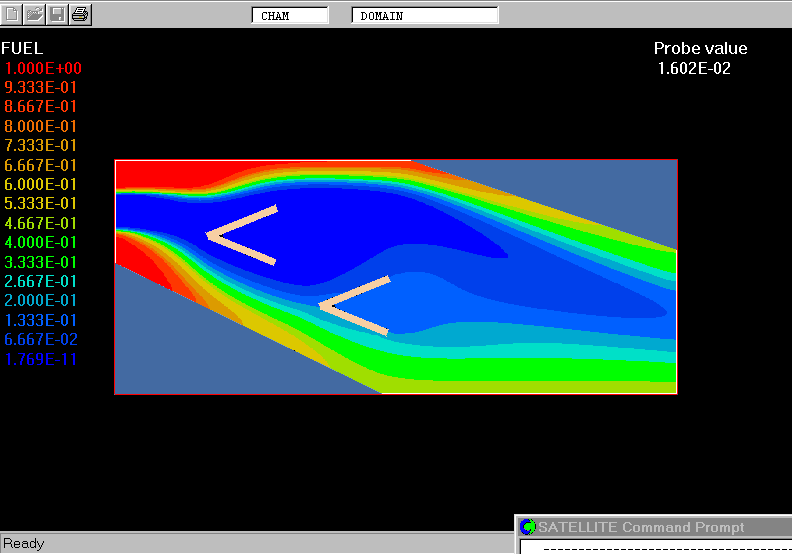The width and height of the screenshot is (792, 554).
Task: Select the SATELLITE Command Prompt title bar
Action: tap(650, 527)
